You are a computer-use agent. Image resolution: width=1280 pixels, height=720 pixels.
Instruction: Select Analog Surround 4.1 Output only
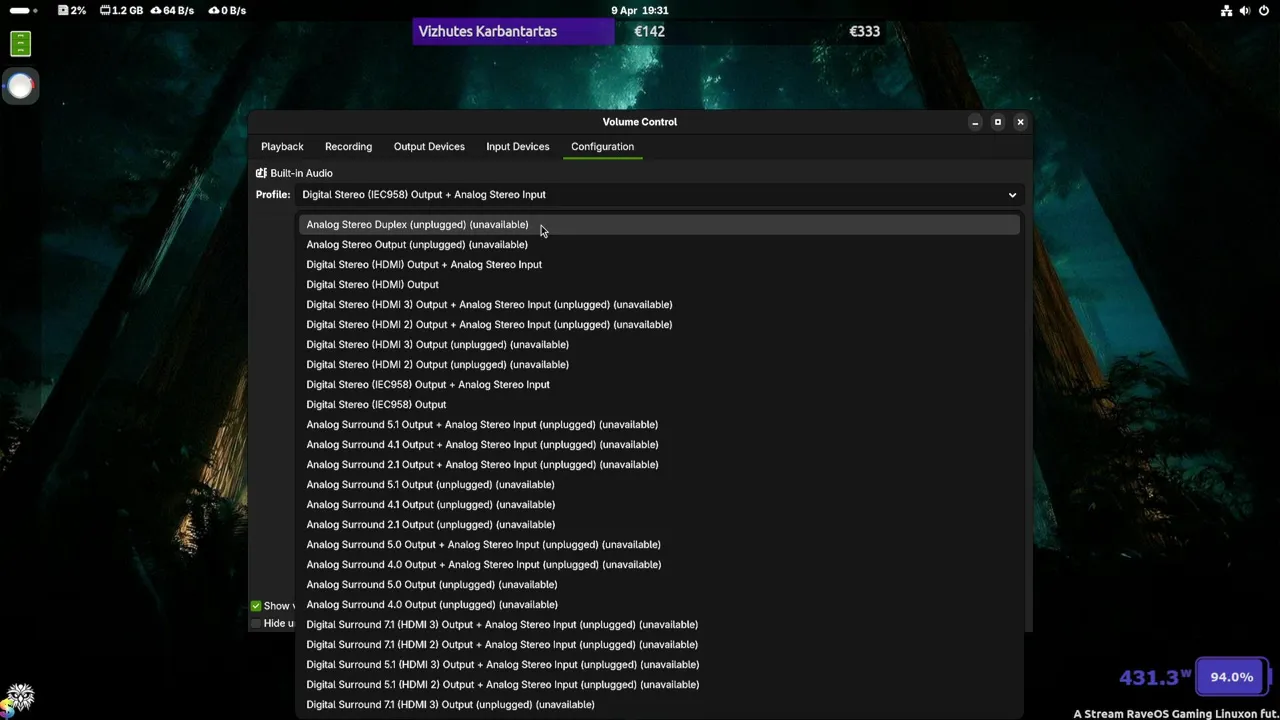pyautogui.click(x=659, y=505)
